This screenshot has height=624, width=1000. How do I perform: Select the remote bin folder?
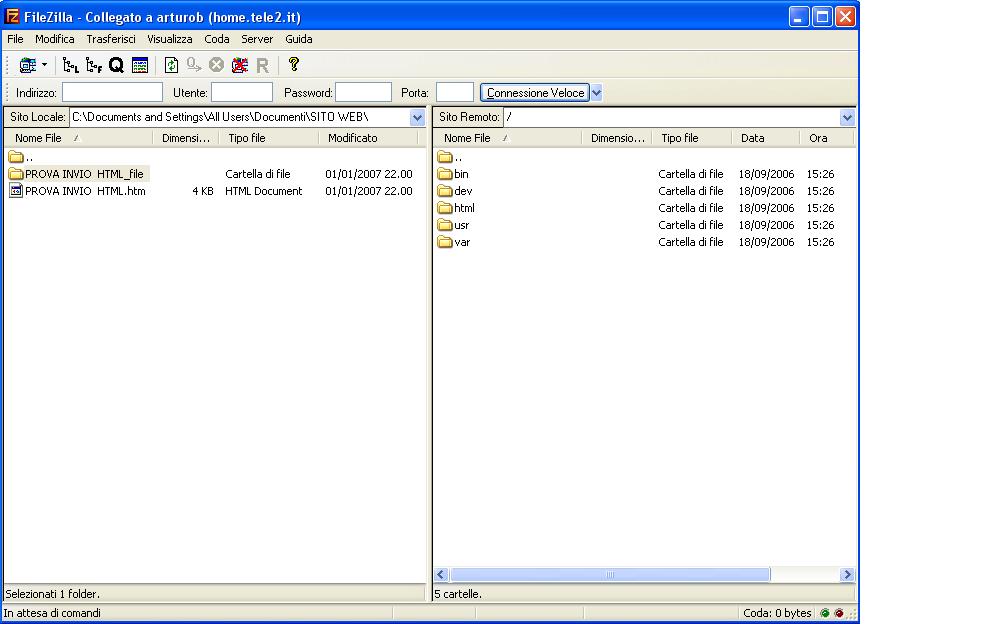pos(453,174)
